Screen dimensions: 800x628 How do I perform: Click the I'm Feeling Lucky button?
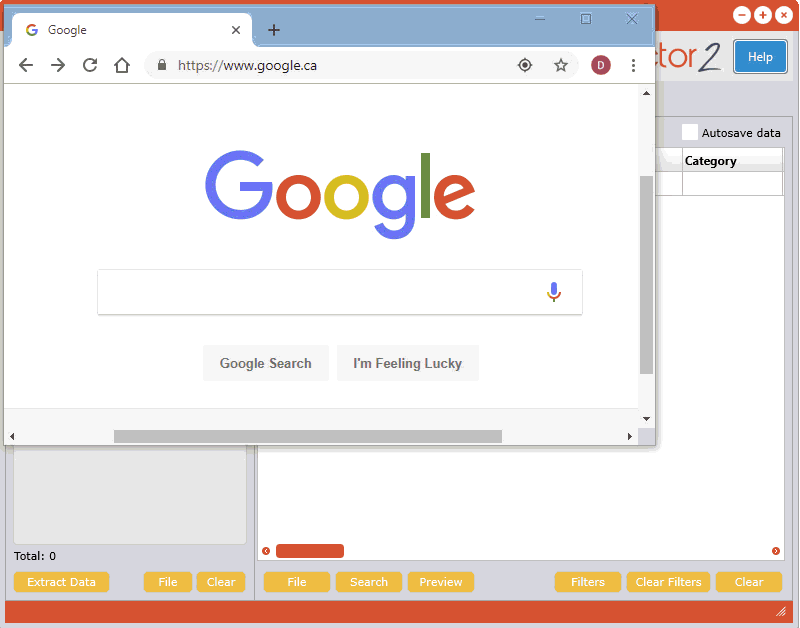tap(407, 363)
